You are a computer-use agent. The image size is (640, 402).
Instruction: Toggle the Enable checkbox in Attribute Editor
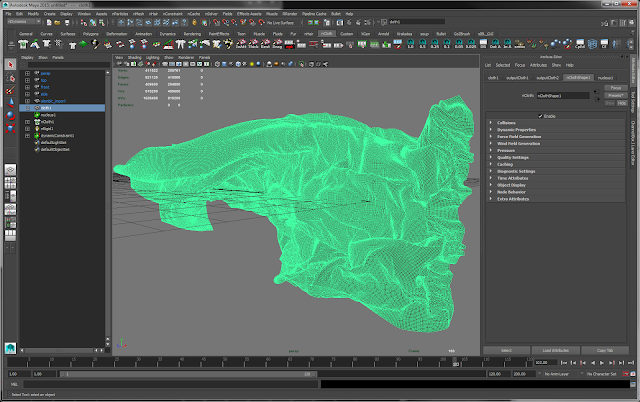(540, 116)
